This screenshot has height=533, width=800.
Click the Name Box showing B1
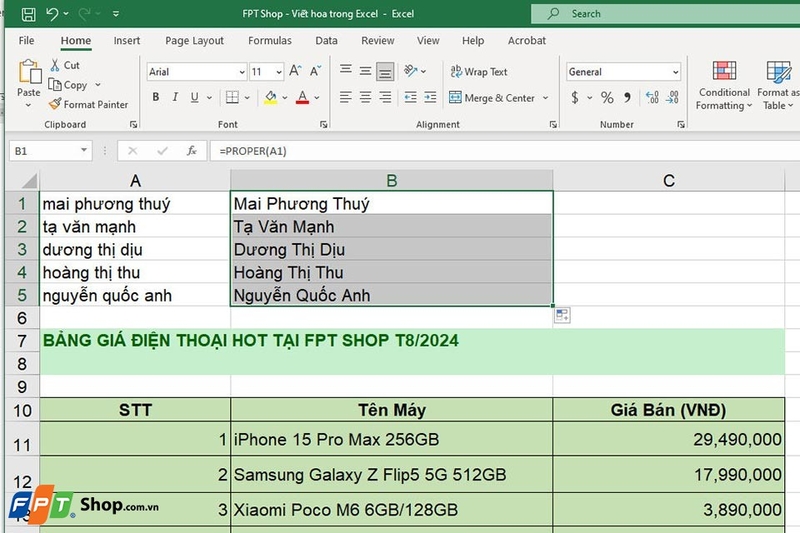51,151
